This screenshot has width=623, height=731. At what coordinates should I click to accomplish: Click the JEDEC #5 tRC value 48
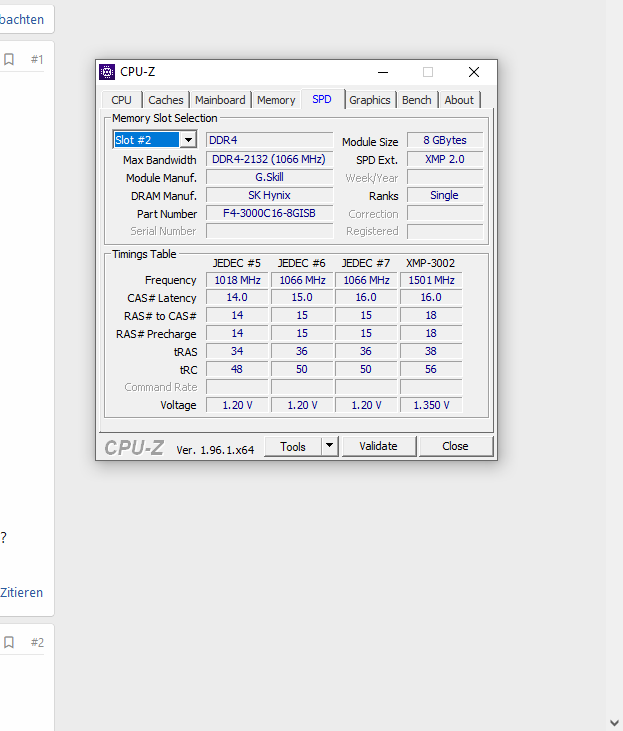(237, 369)
